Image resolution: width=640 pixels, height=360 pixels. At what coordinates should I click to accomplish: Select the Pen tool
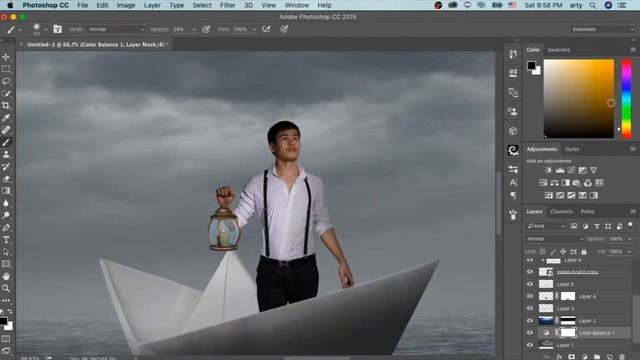pos(6,227)
